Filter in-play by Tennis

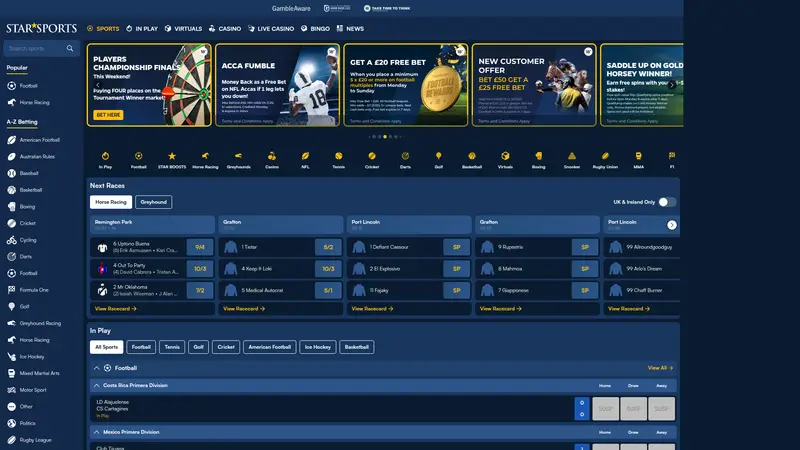[x=172, y=347]
